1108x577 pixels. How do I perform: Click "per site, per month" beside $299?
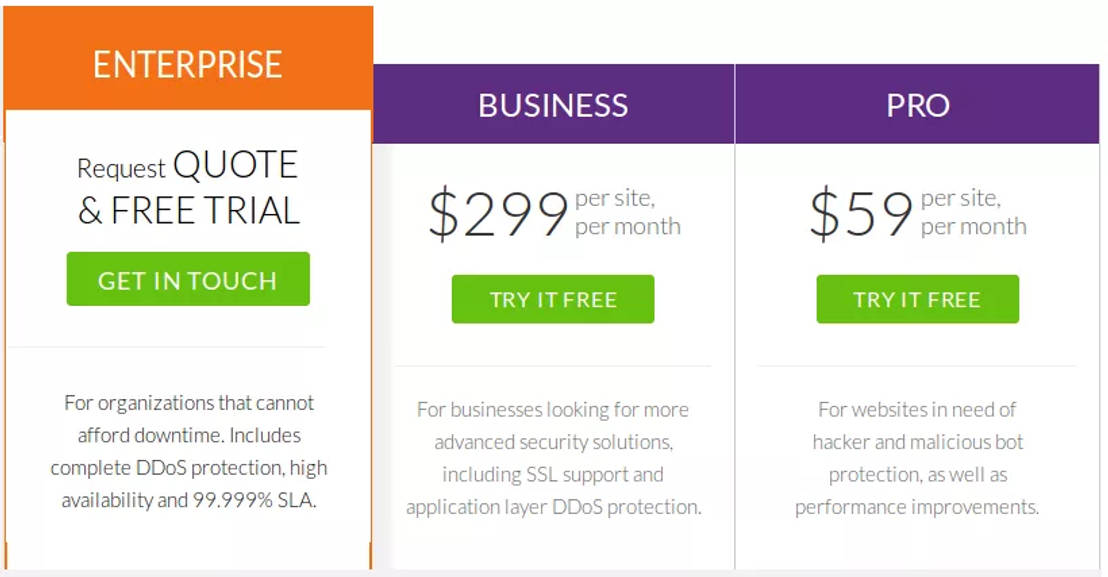[x=627, y=212]
